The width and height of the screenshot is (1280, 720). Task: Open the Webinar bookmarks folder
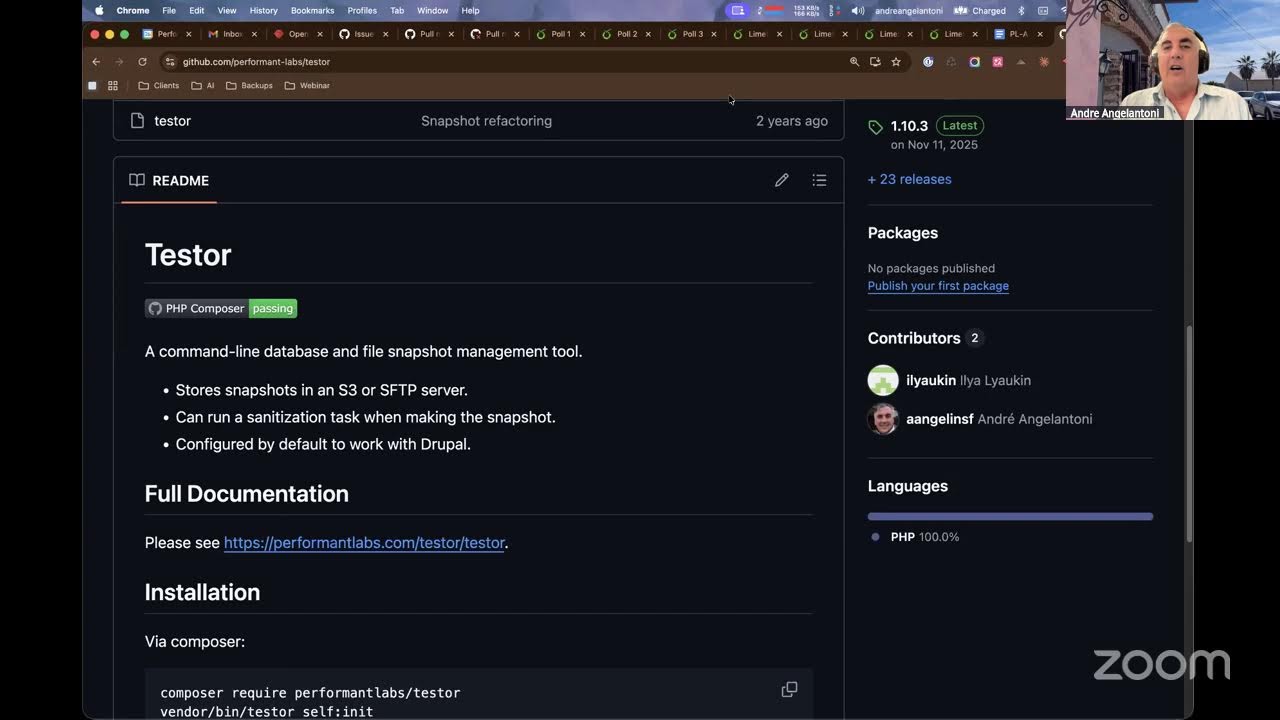pyautogui.click(x=307, y=86)
